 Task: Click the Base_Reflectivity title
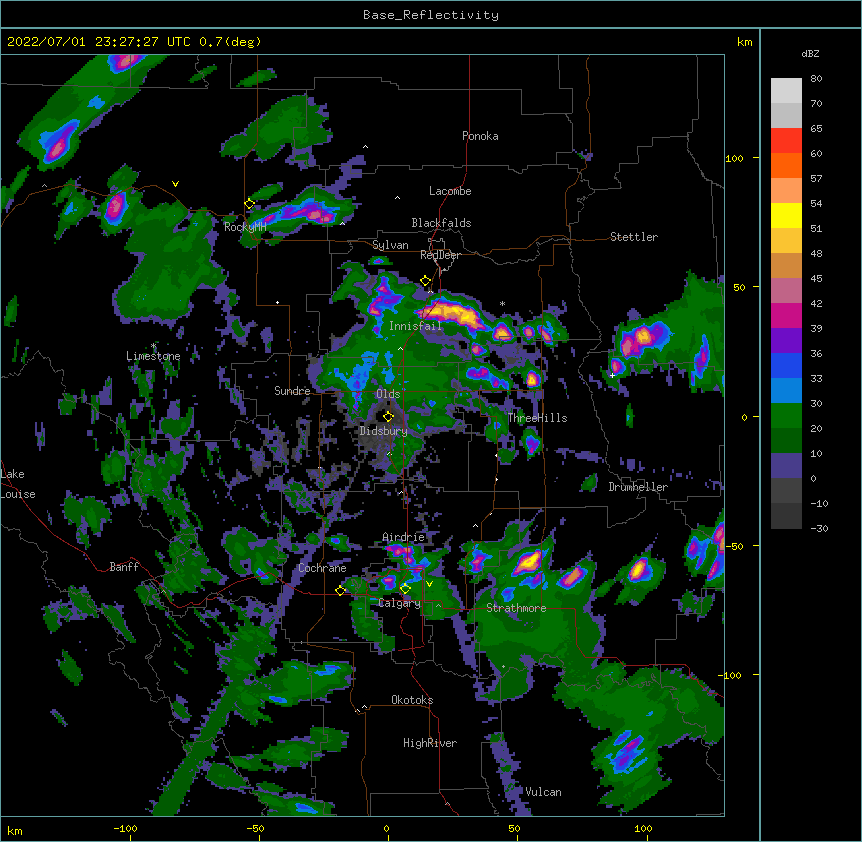coord(431,15)
